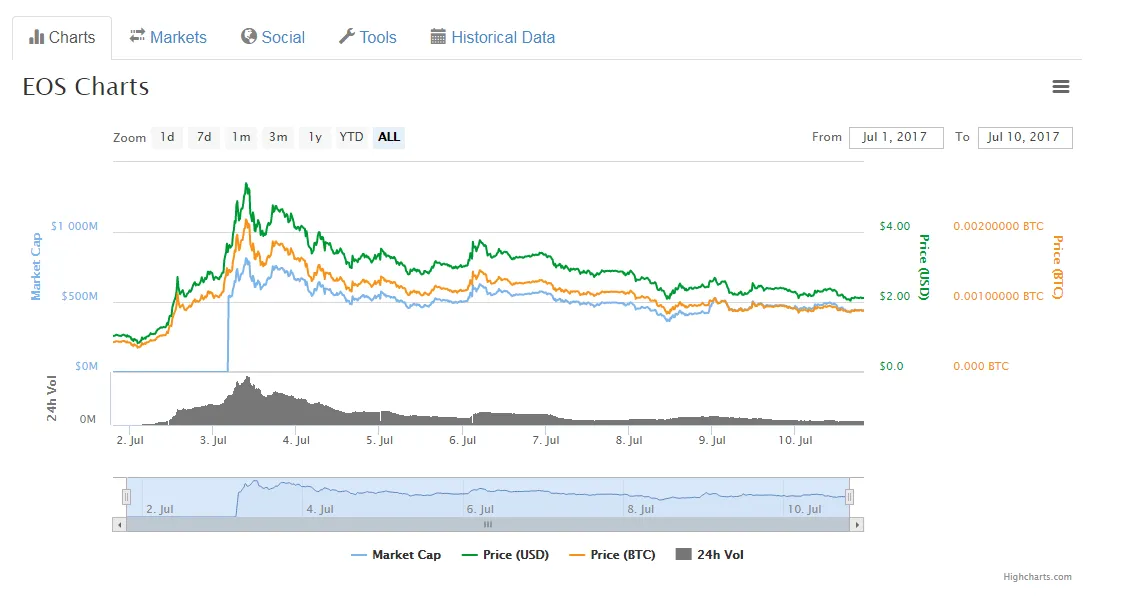Grab the navigator left range handle
The width and height of the screenshot is (1124, 602).
click(126, 497)
